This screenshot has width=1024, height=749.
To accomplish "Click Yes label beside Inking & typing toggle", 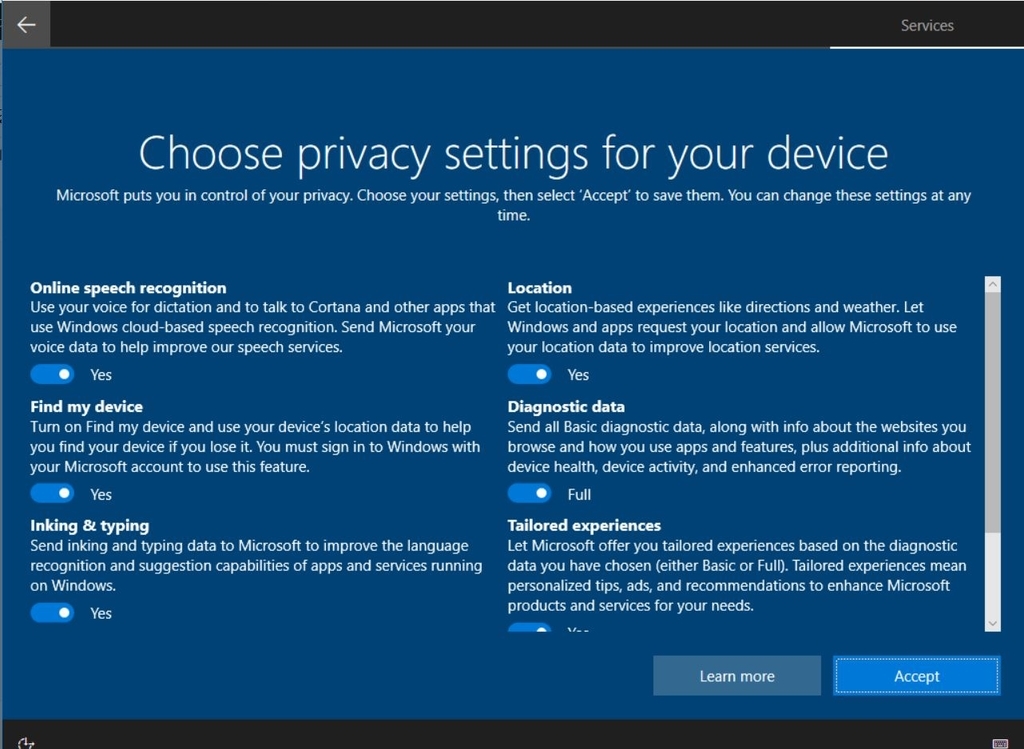I will 101,613.
